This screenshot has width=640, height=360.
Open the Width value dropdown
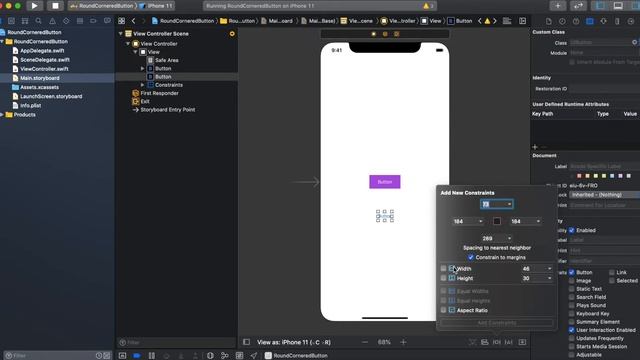pos(549,269)
